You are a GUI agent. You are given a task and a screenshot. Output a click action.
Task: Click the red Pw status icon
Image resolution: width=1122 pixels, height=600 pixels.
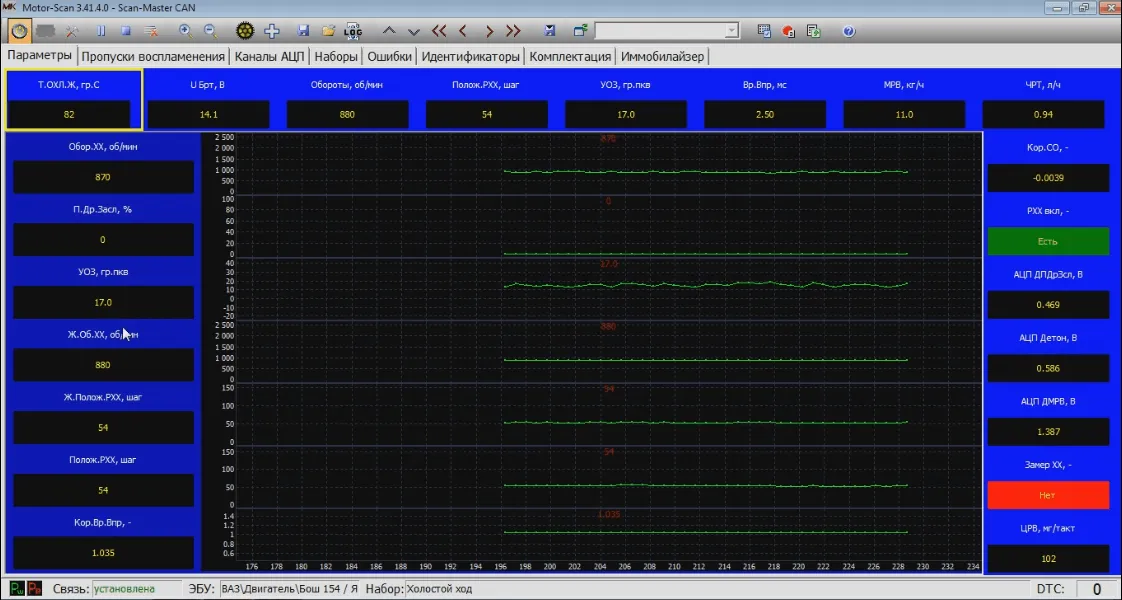click(x=34, y=589)
